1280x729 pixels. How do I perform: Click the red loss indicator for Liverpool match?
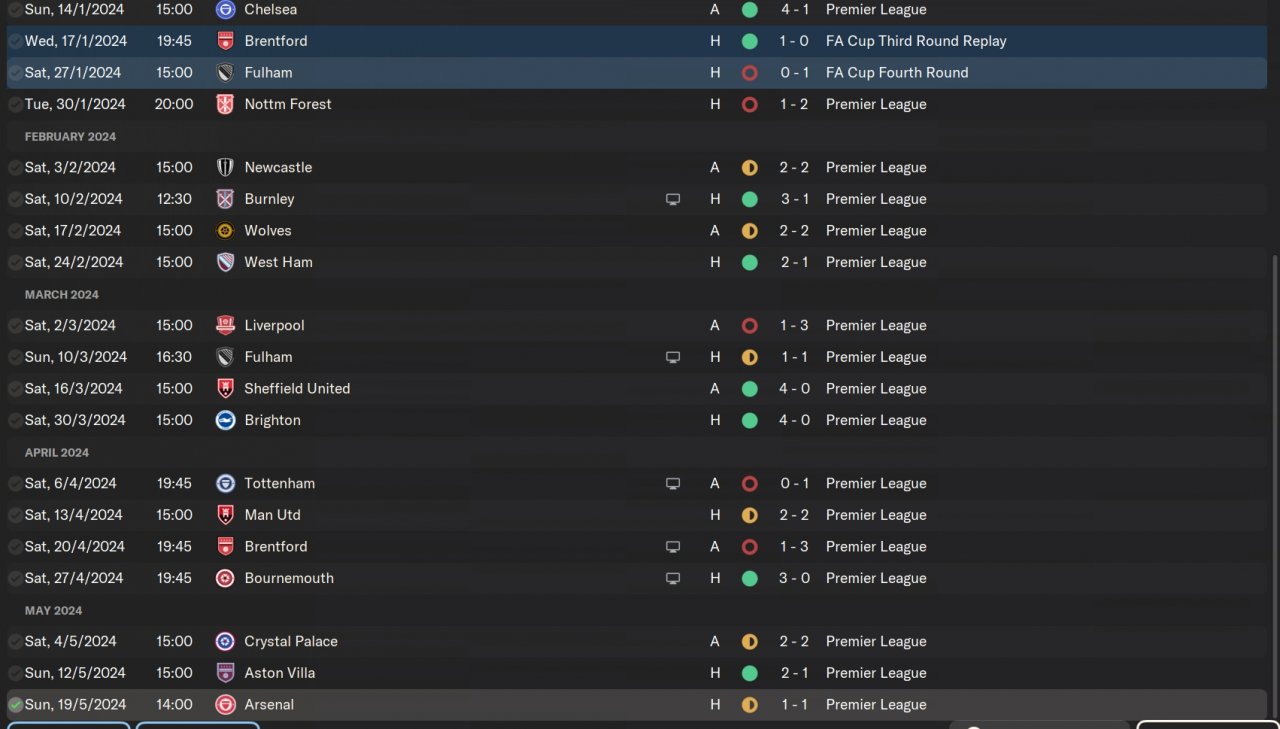749,325
